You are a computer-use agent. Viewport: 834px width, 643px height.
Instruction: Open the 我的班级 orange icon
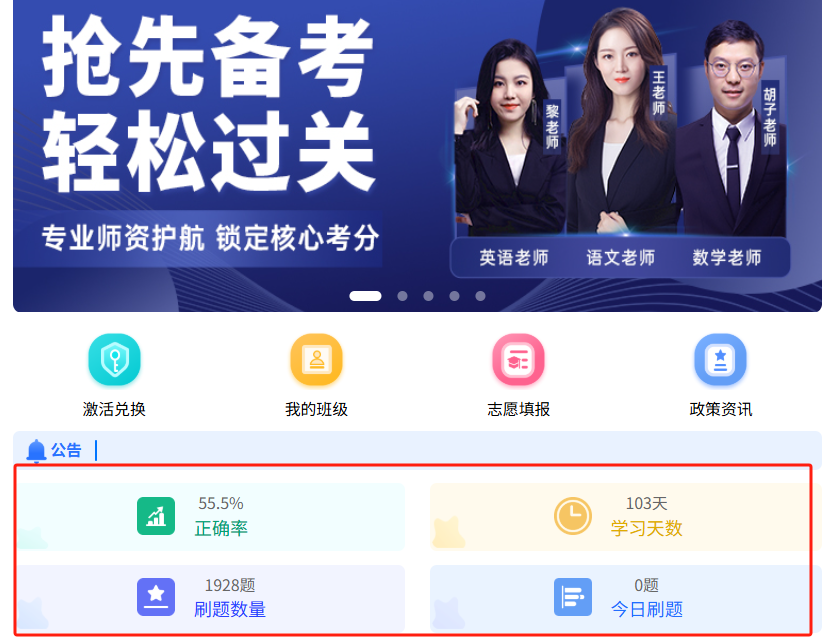click(316, 360)
